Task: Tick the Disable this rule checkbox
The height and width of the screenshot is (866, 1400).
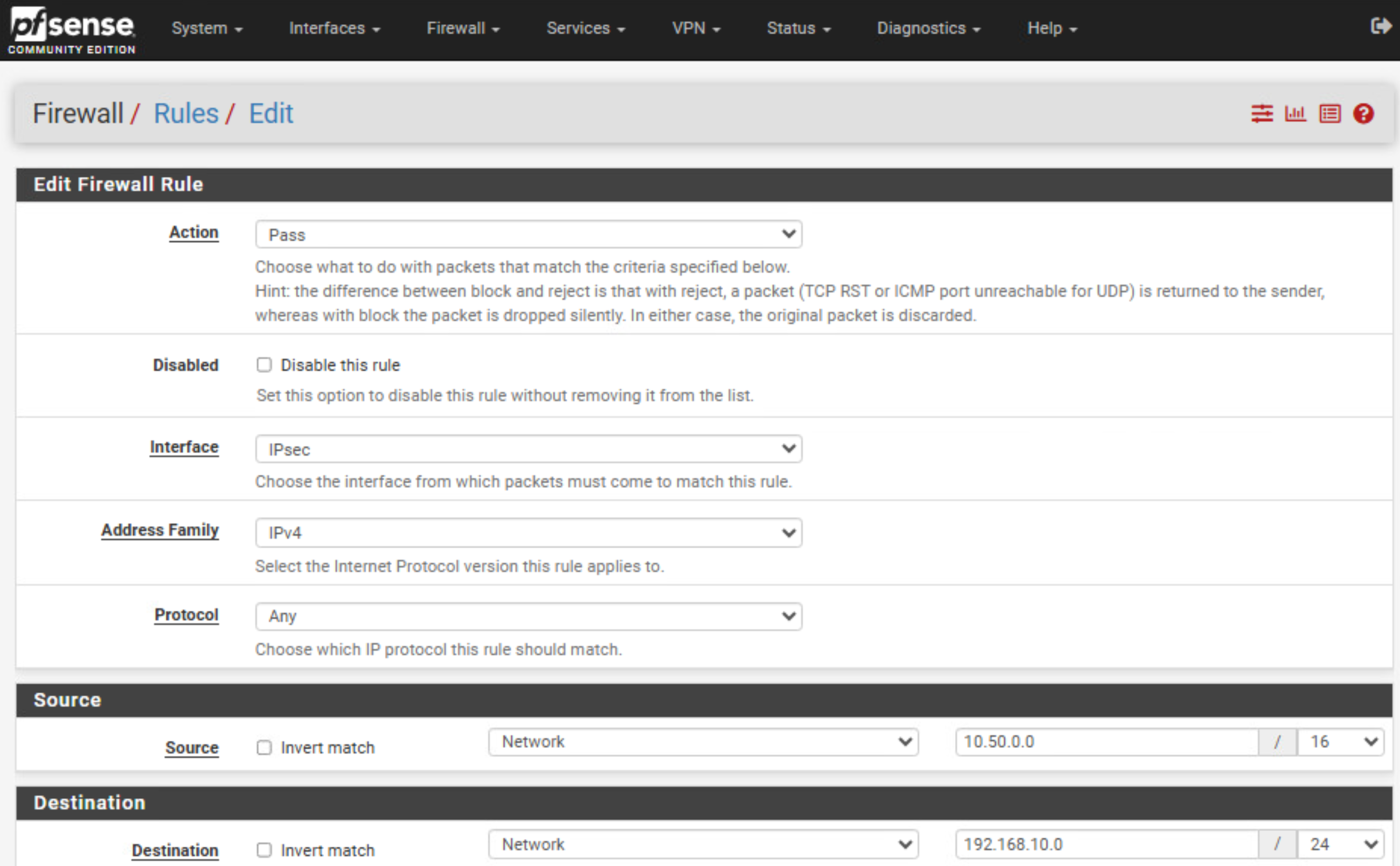Action: 264,365
